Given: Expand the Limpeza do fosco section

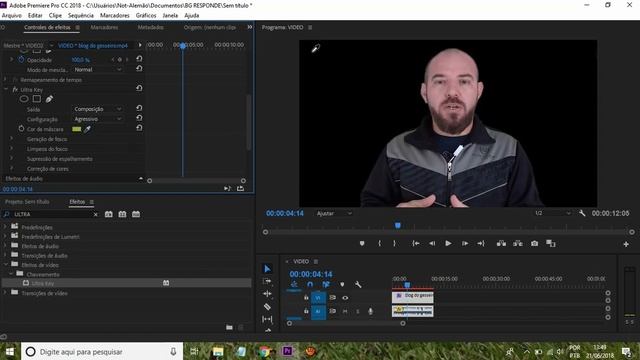Looking at the screenshot, I should click(11, 149).
